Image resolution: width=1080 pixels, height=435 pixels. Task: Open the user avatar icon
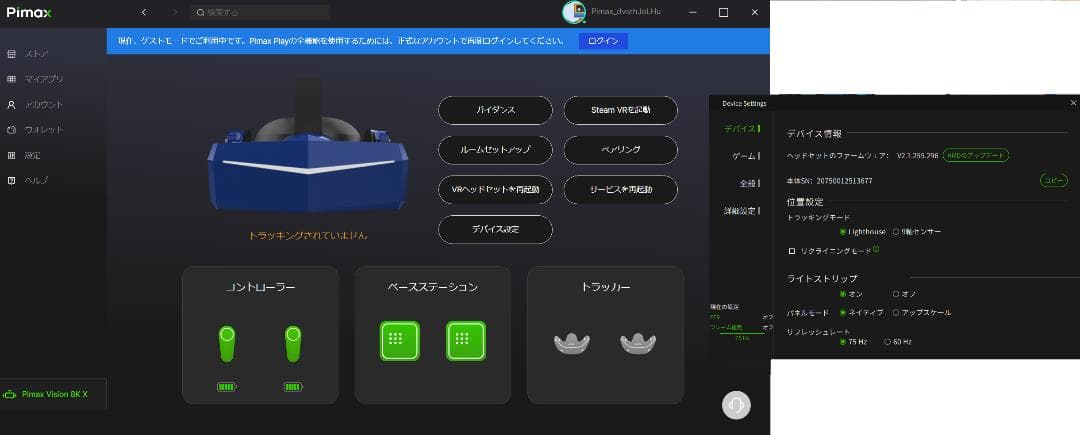[574, 12]
